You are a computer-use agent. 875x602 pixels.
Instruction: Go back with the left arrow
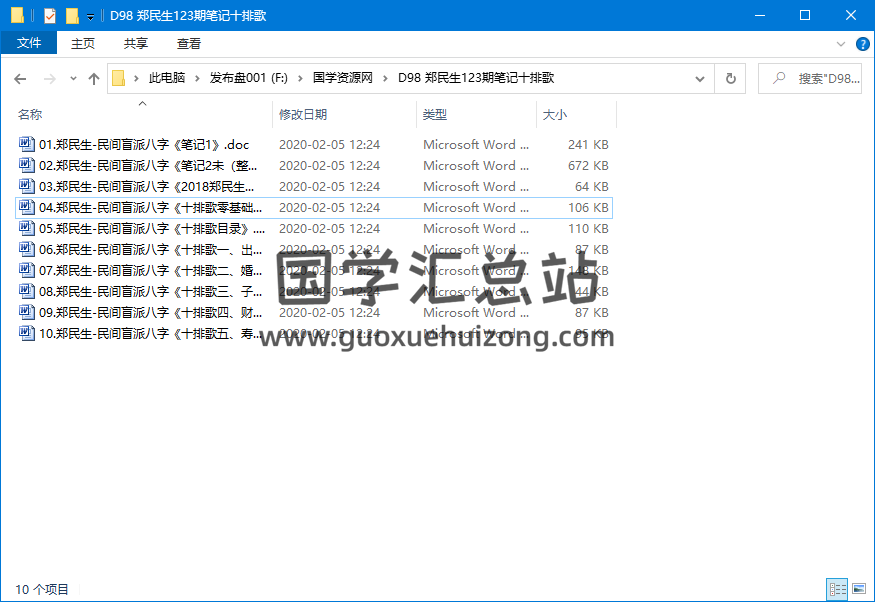click(x=20, y=79)
